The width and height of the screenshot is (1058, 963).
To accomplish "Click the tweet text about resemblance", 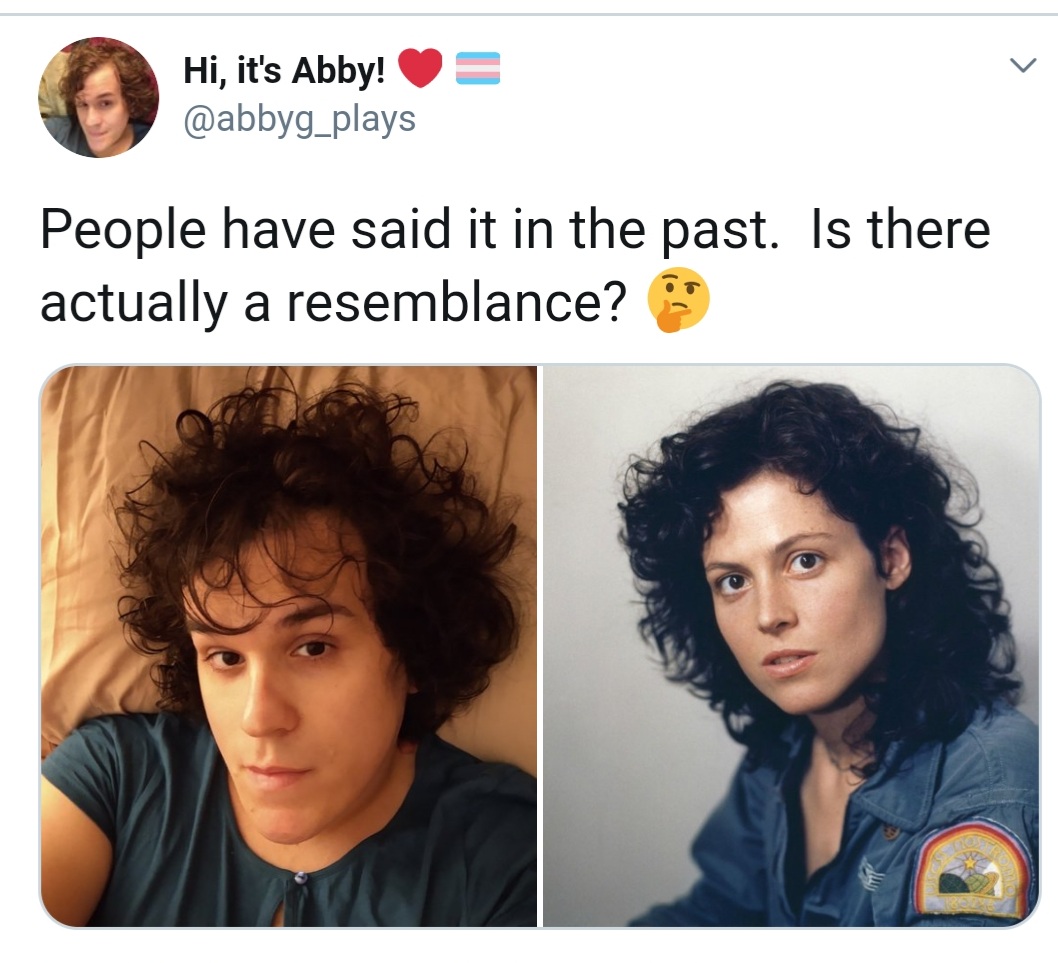I will (x=515, y=265).
